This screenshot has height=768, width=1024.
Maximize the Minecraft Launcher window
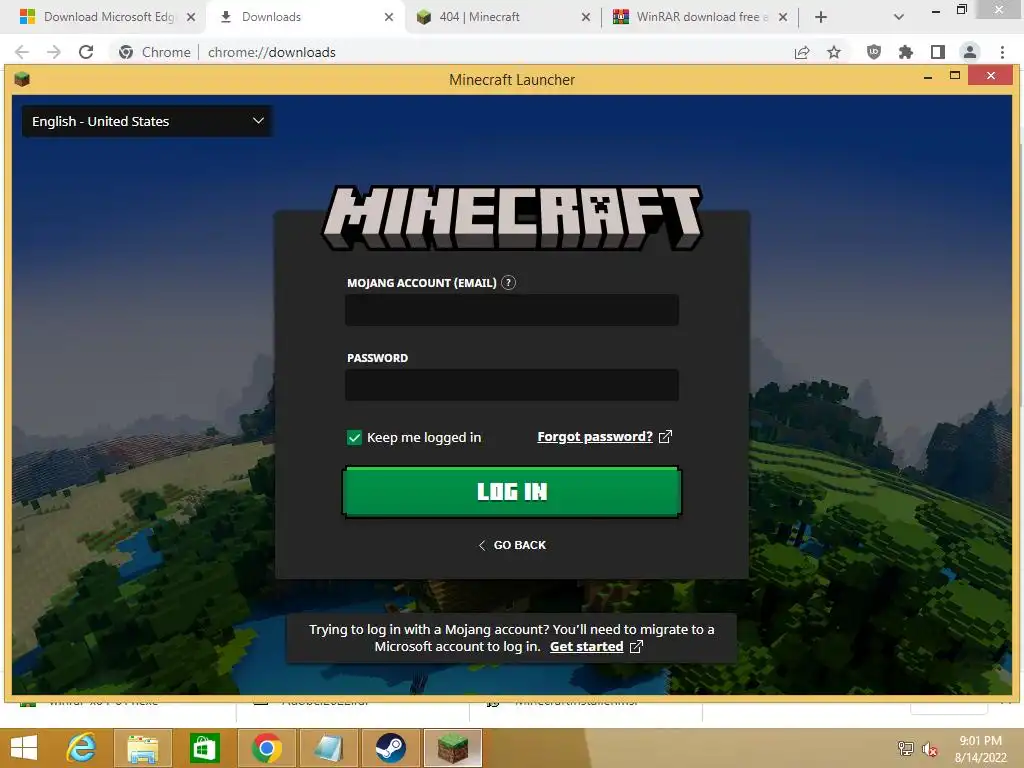[x=955, y=76]
